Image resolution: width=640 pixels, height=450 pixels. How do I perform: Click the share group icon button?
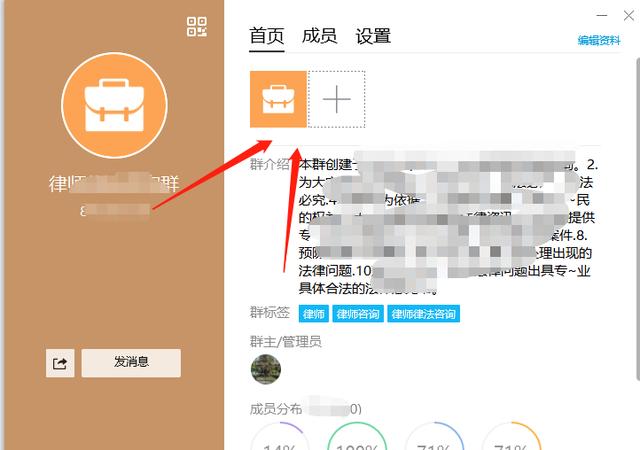60,364
